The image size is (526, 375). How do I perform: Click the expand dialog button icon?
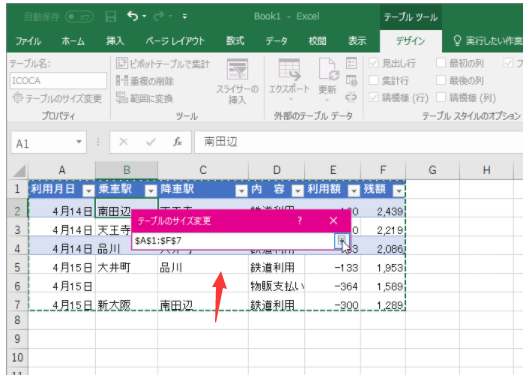[x=341, y=241]
